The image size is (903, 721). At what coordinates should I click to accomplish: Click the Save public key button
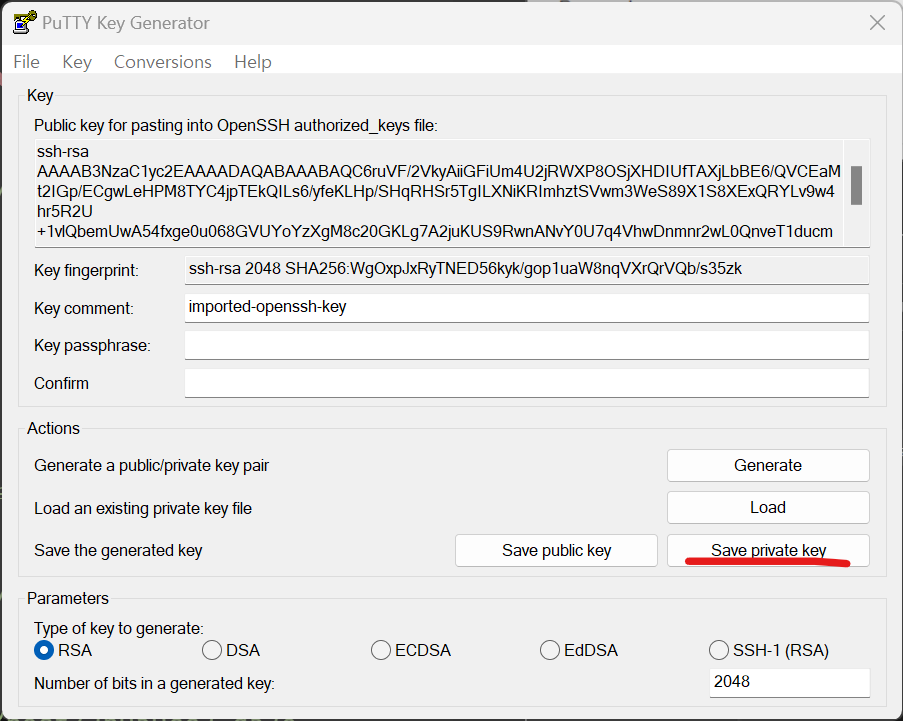[556, 551]
